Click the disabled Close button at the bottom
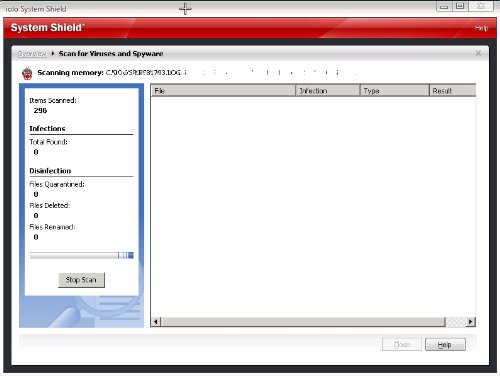 point(402,345)
